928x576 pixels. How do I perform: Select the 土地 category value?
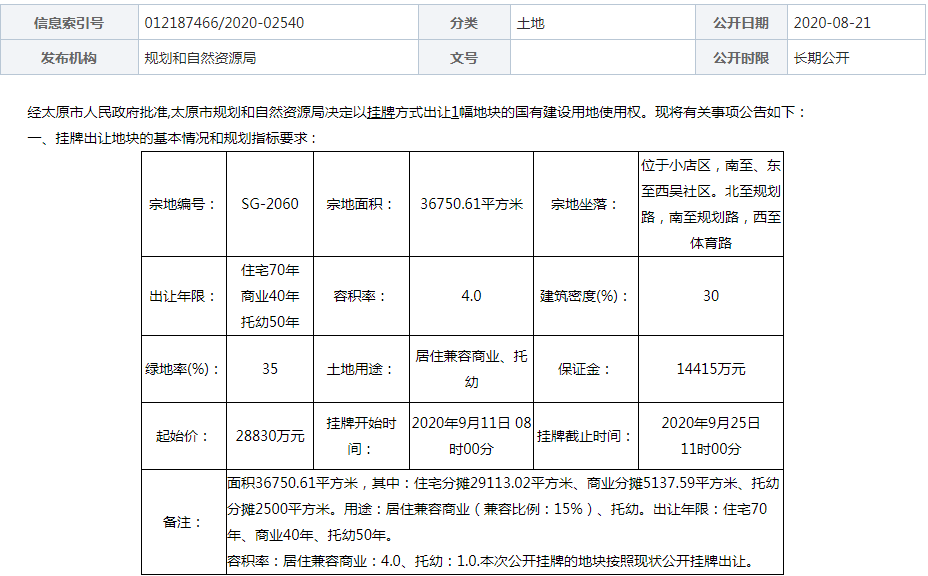point(530,23)
